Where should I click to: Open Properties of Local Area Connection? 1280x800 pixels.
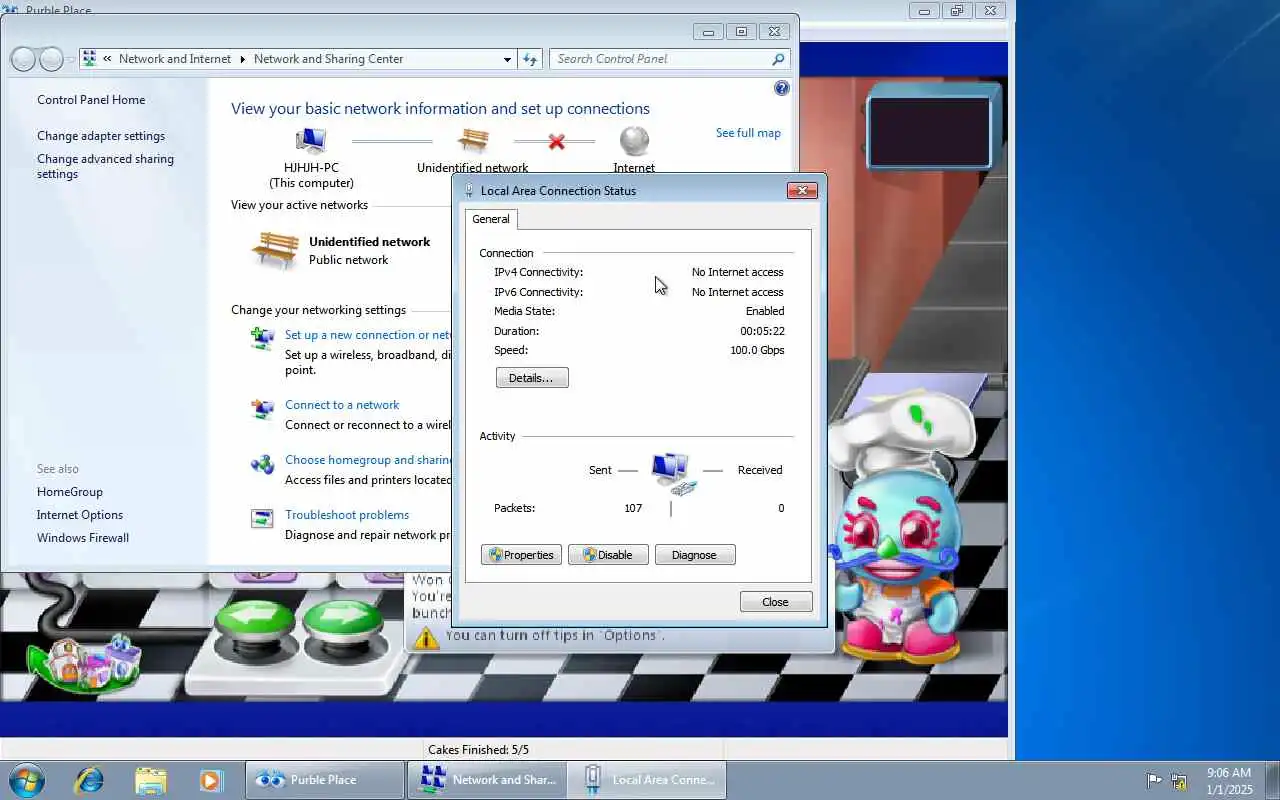tap(521, 555)
